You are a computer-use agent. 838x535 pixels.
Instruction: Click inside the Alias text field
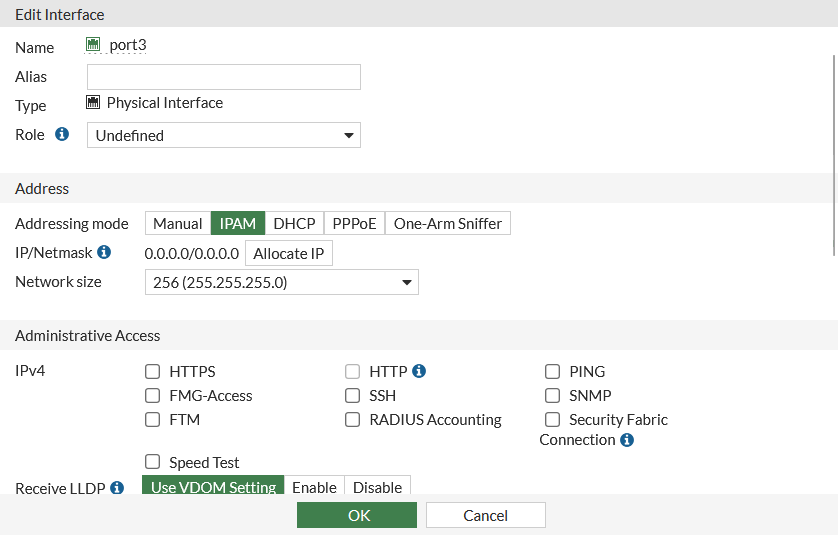click(224, 77)
